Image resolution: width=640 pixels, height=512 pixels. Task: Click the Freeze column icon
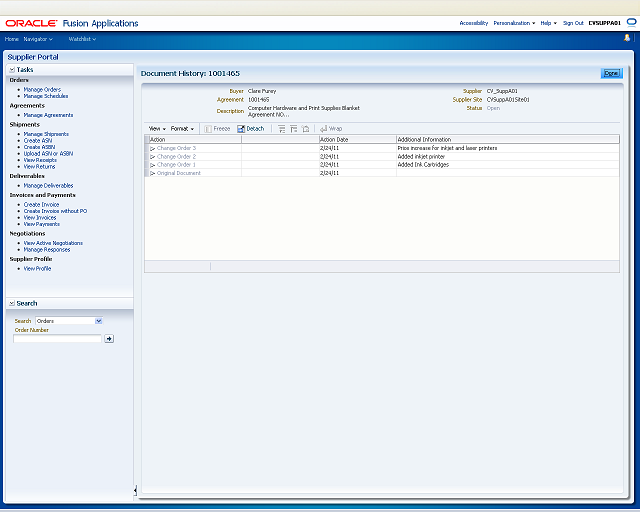pyautogui.click(x=208, y=129)
